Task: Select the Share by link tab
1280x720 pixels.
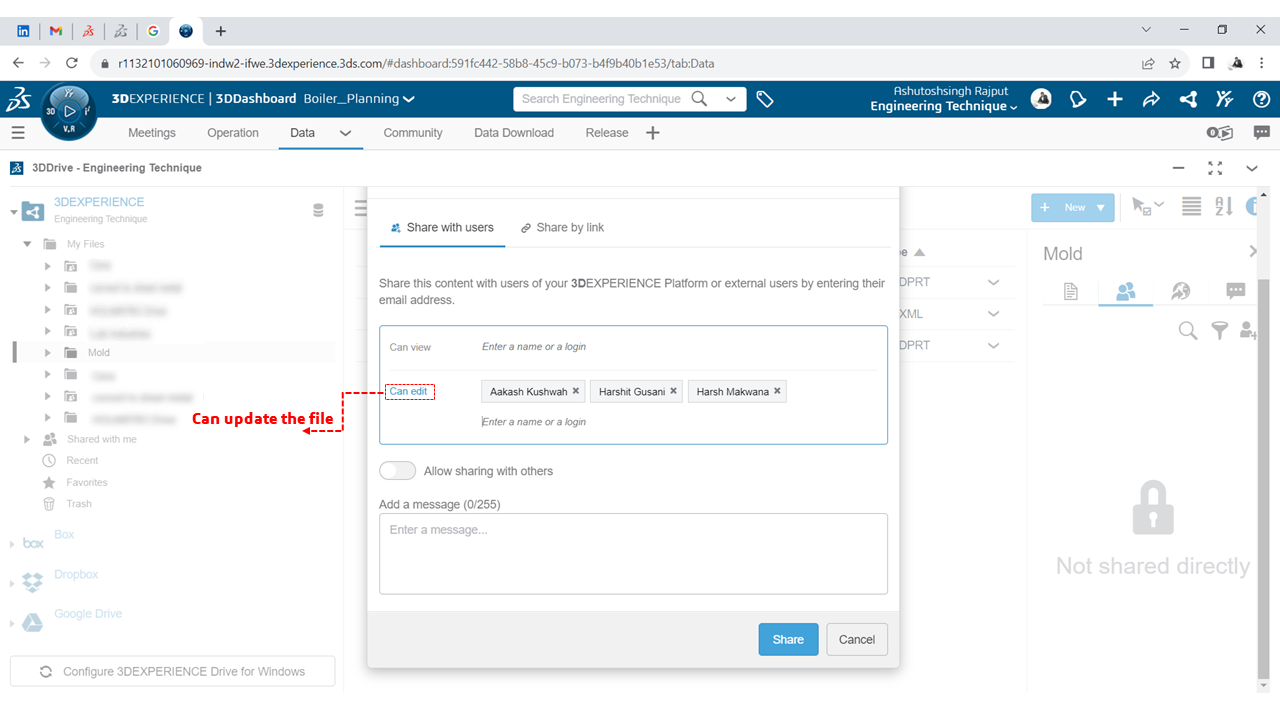Action: coord(563,228)
